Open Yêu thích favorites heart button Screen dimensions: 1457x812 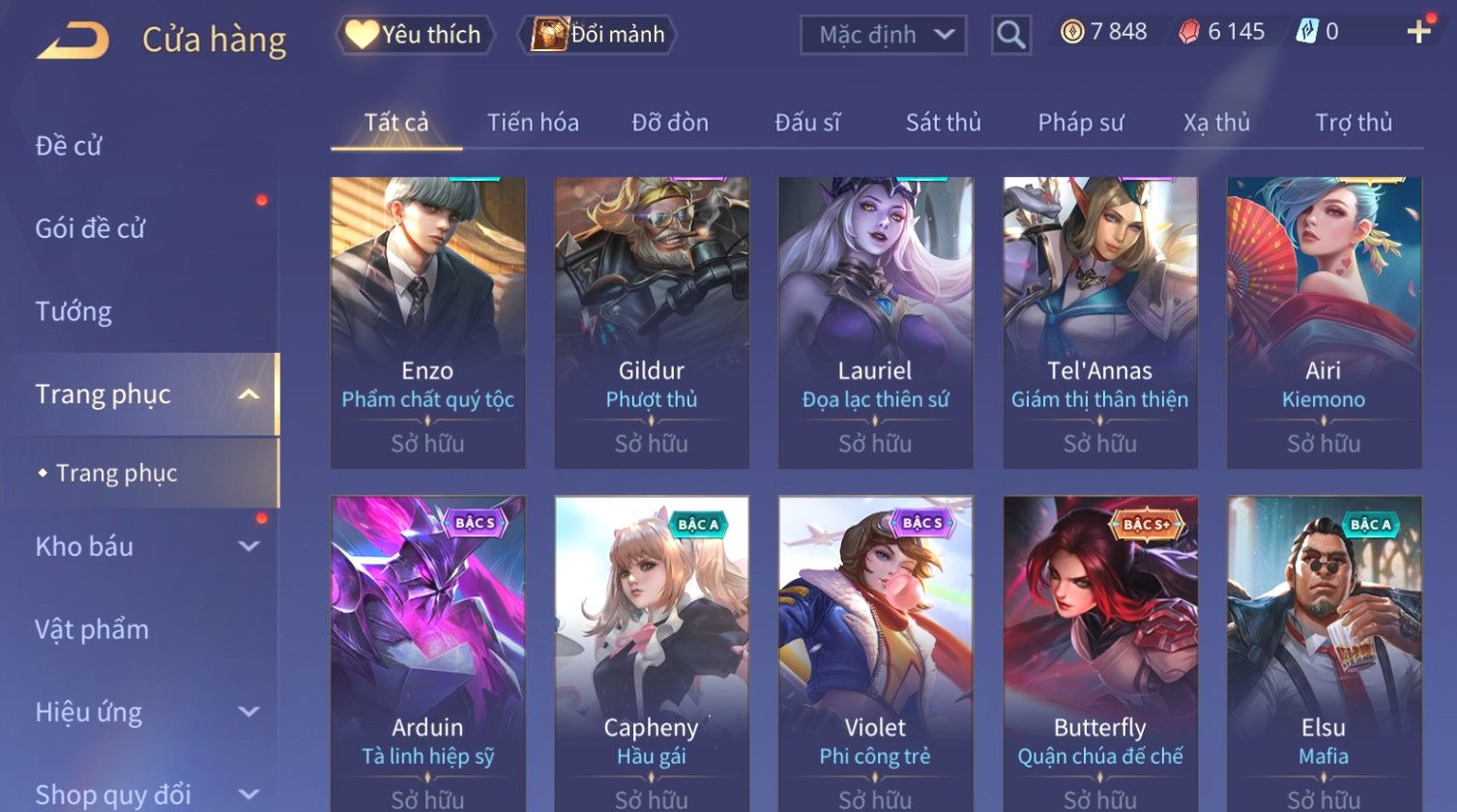pyautogui.click(x=416, y=35)
